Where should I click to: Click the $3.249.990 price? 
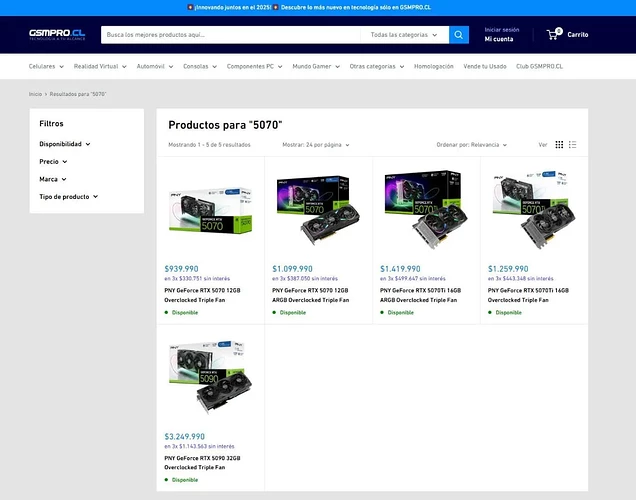[185, 437]
